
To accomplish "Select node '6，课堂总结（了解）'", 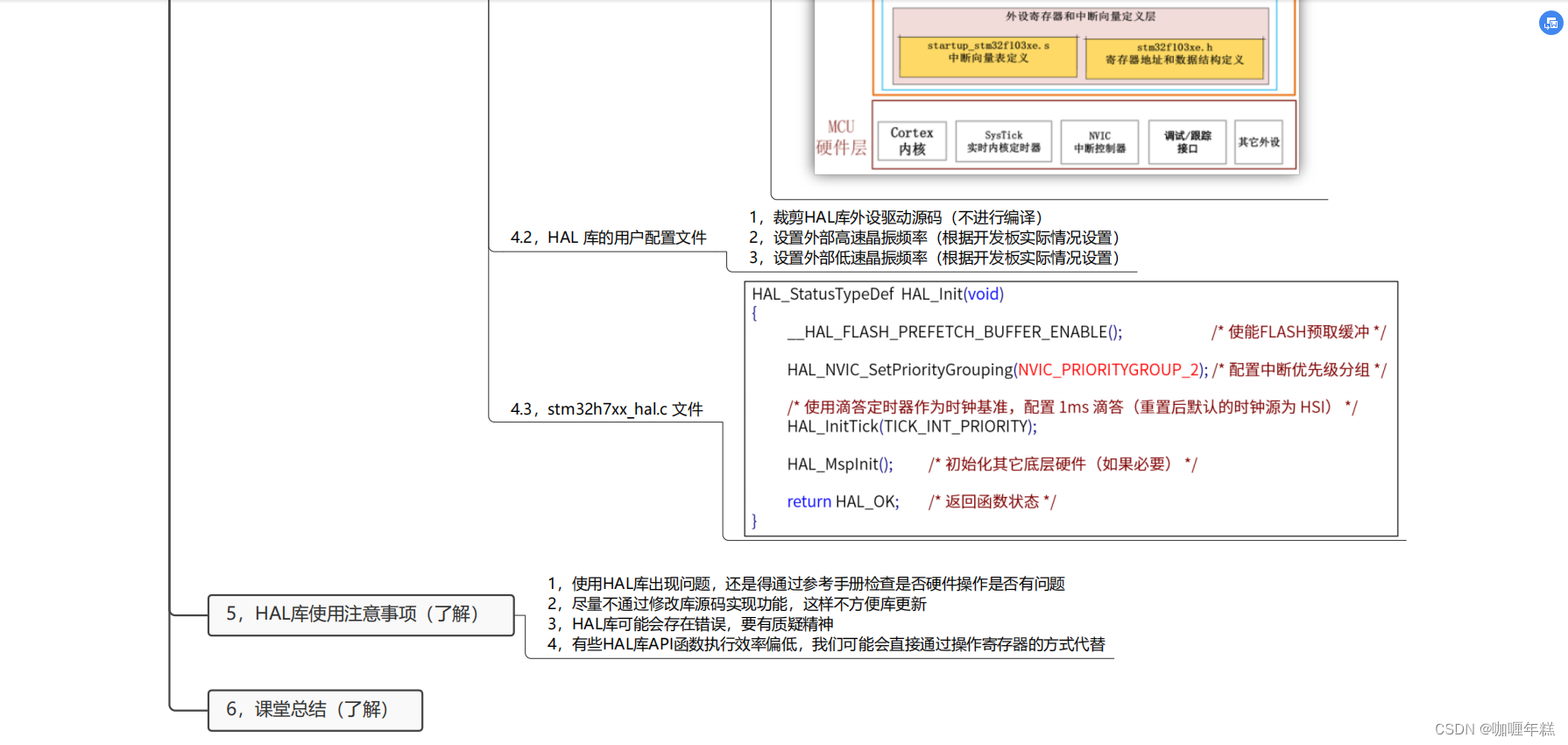I will click(x=315, y=710).
